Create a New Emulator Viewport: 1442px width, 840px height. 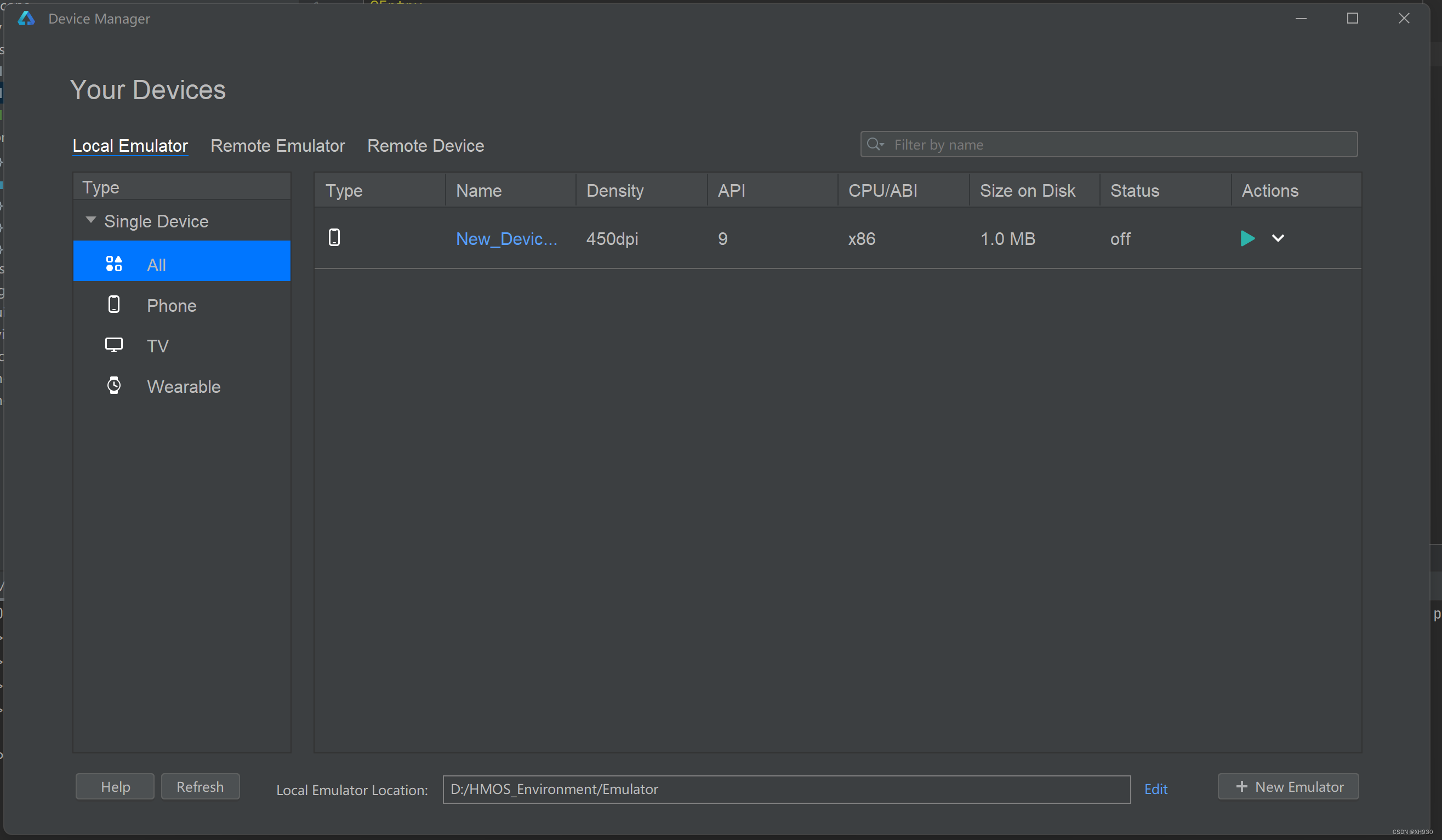[1288, 787]
